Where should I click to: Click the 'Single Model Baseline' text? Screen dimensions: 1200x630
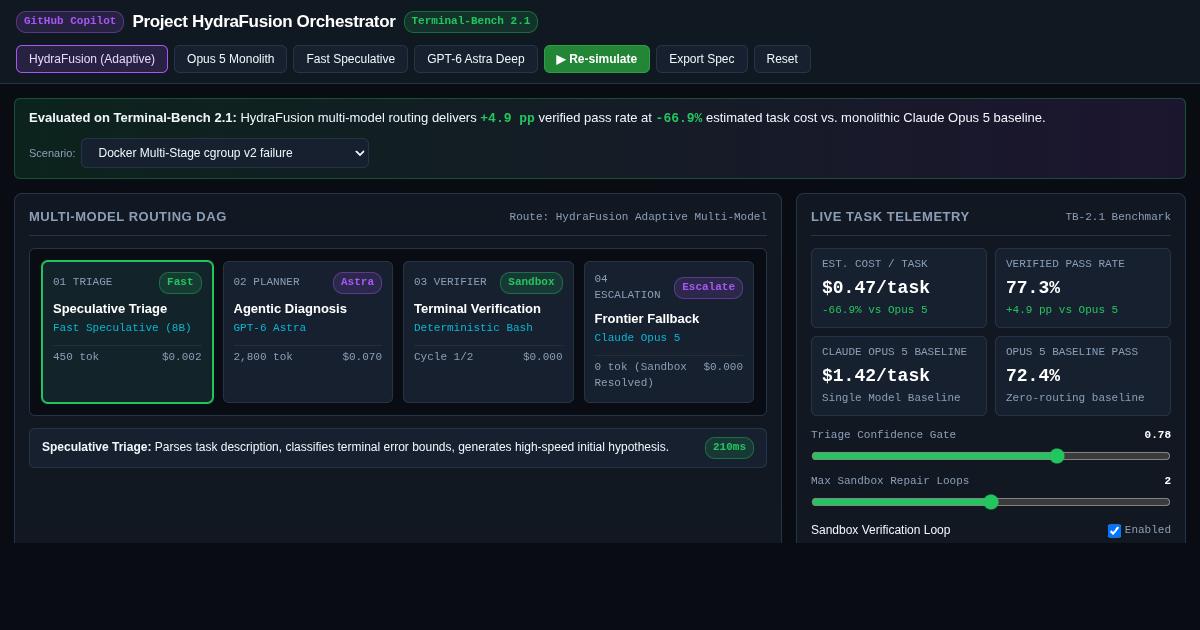point(891,398)
